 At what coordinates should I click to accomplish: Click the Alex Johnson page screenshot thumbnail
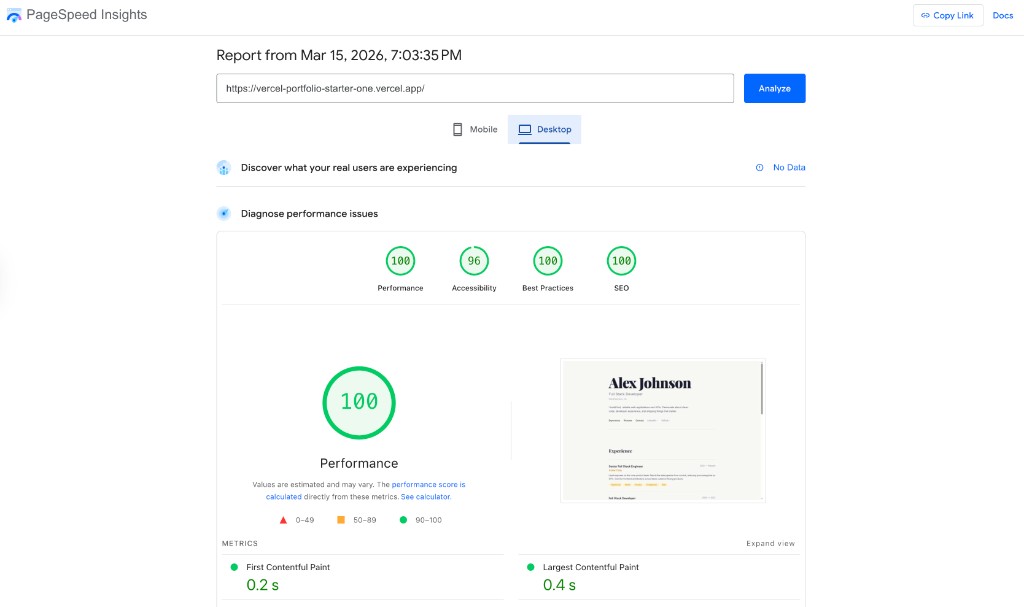pyautogui.click(x=663, y=430)
